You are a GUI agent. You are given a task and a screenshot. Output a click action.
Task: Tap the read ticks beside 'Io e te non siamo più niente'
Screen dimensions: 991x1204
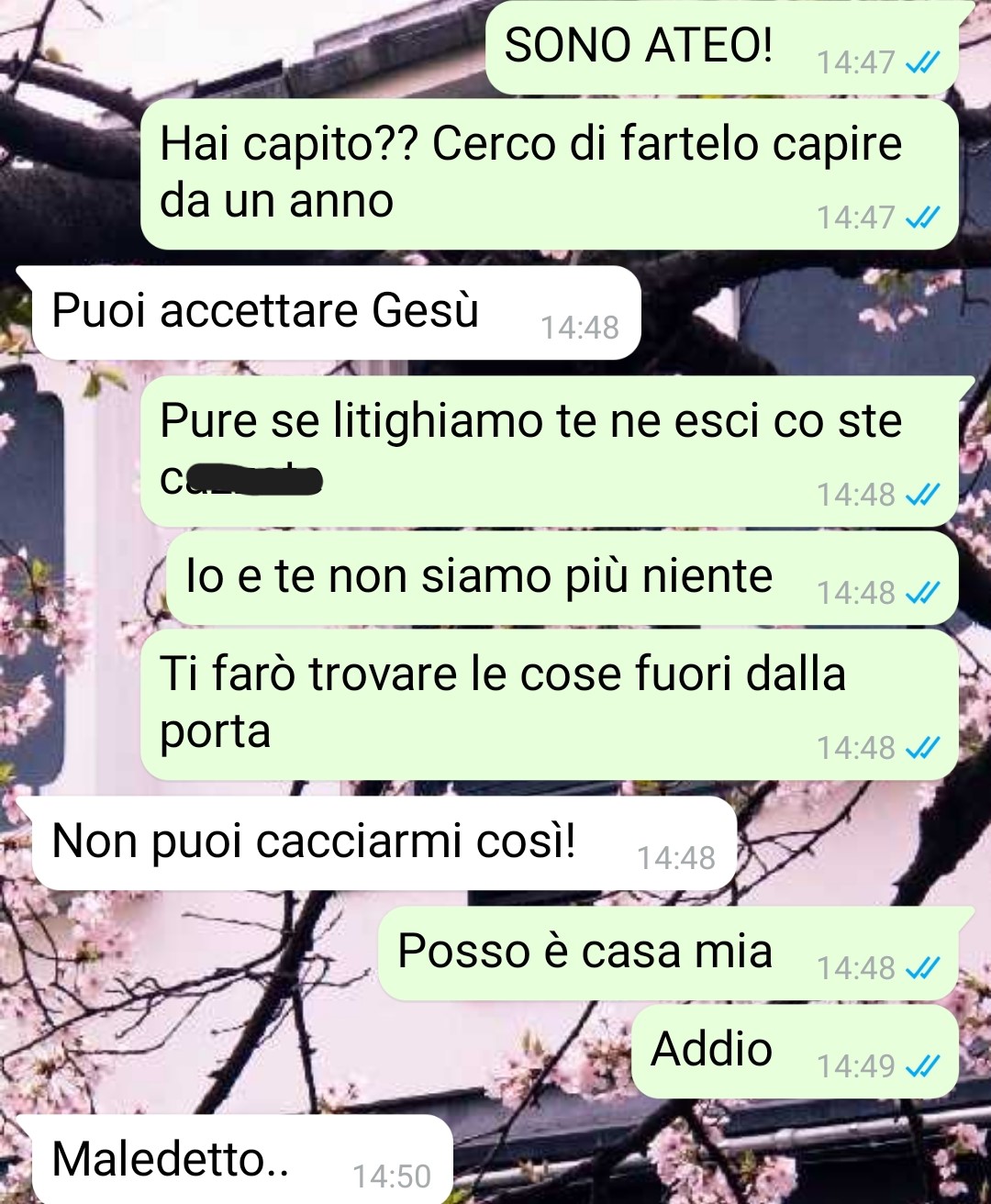(922, 593)
